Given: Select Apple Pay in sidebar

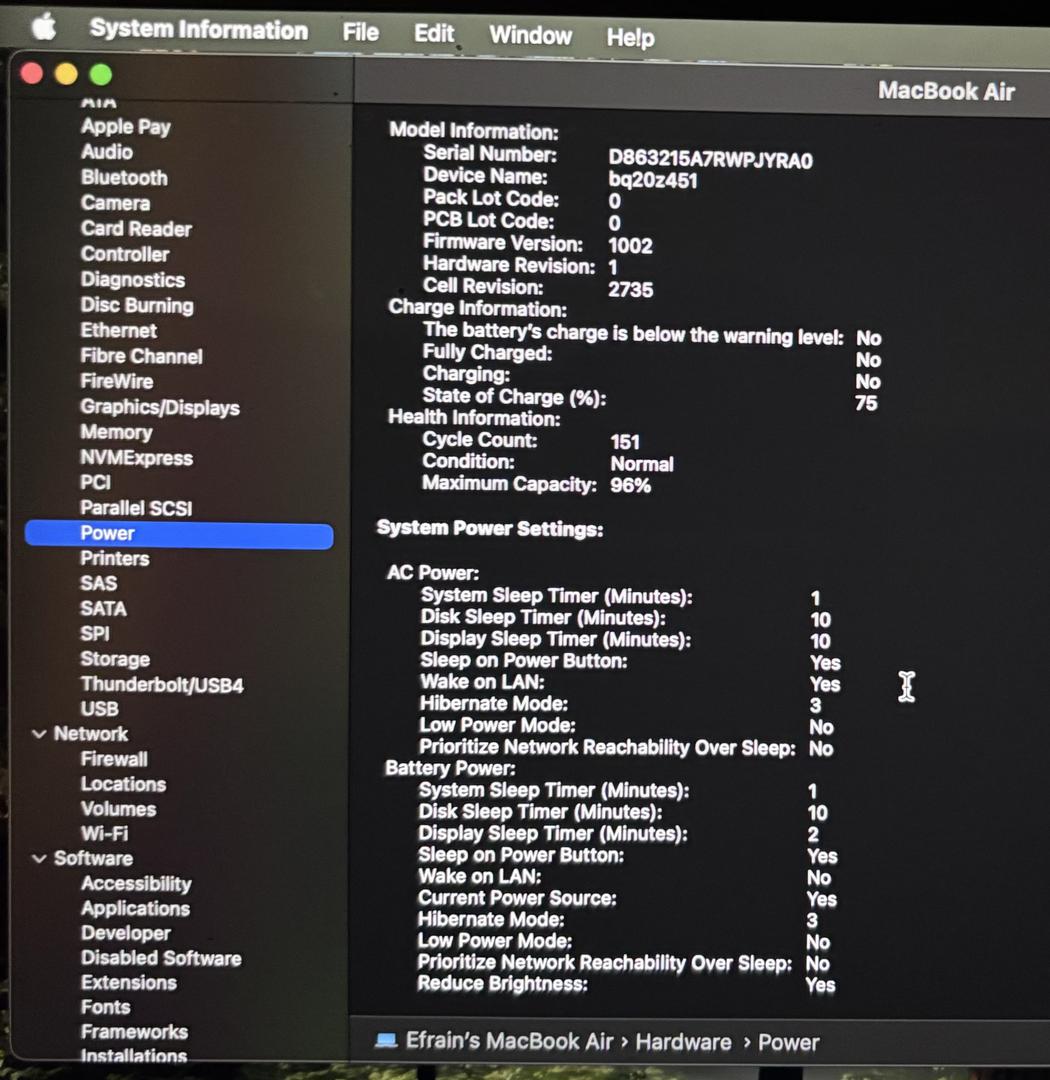Looking at the screenshot, I should click(125, 127).
